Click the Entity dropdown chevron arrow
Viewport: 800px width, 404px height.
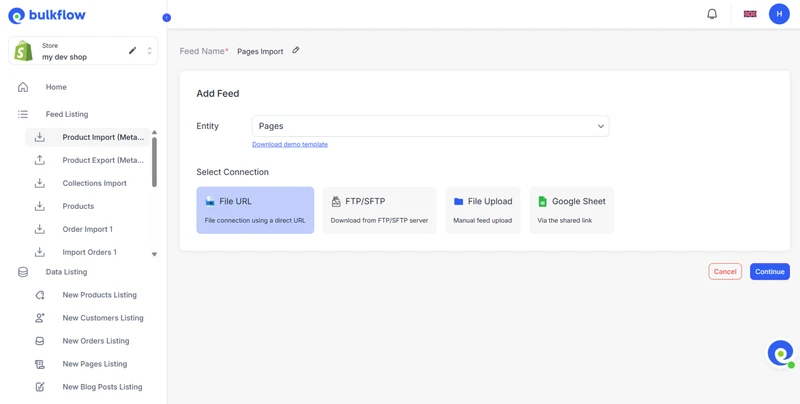tap(601, 127)
